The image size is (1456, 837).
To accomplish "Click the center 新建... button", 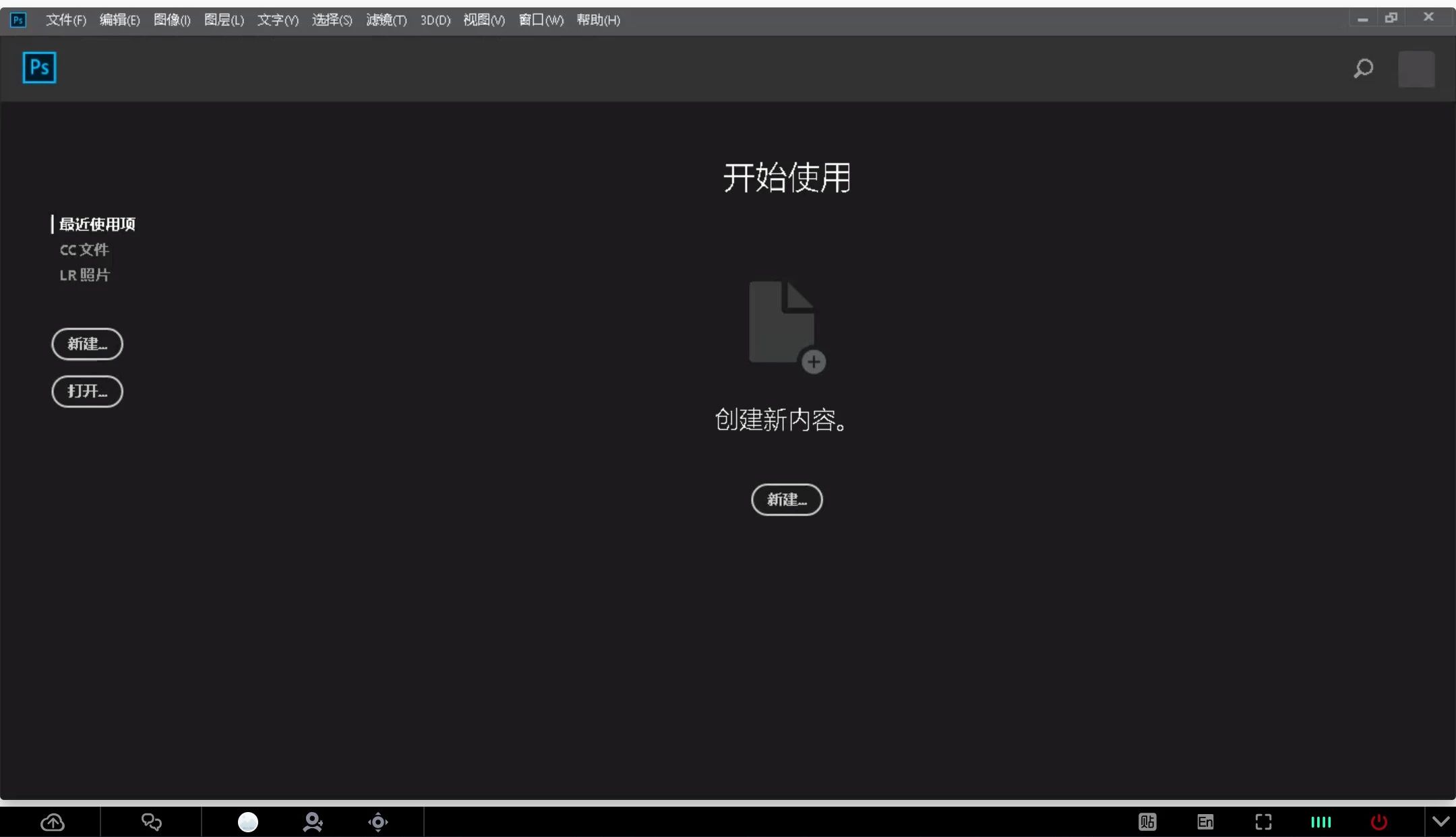I will point(787,499).
